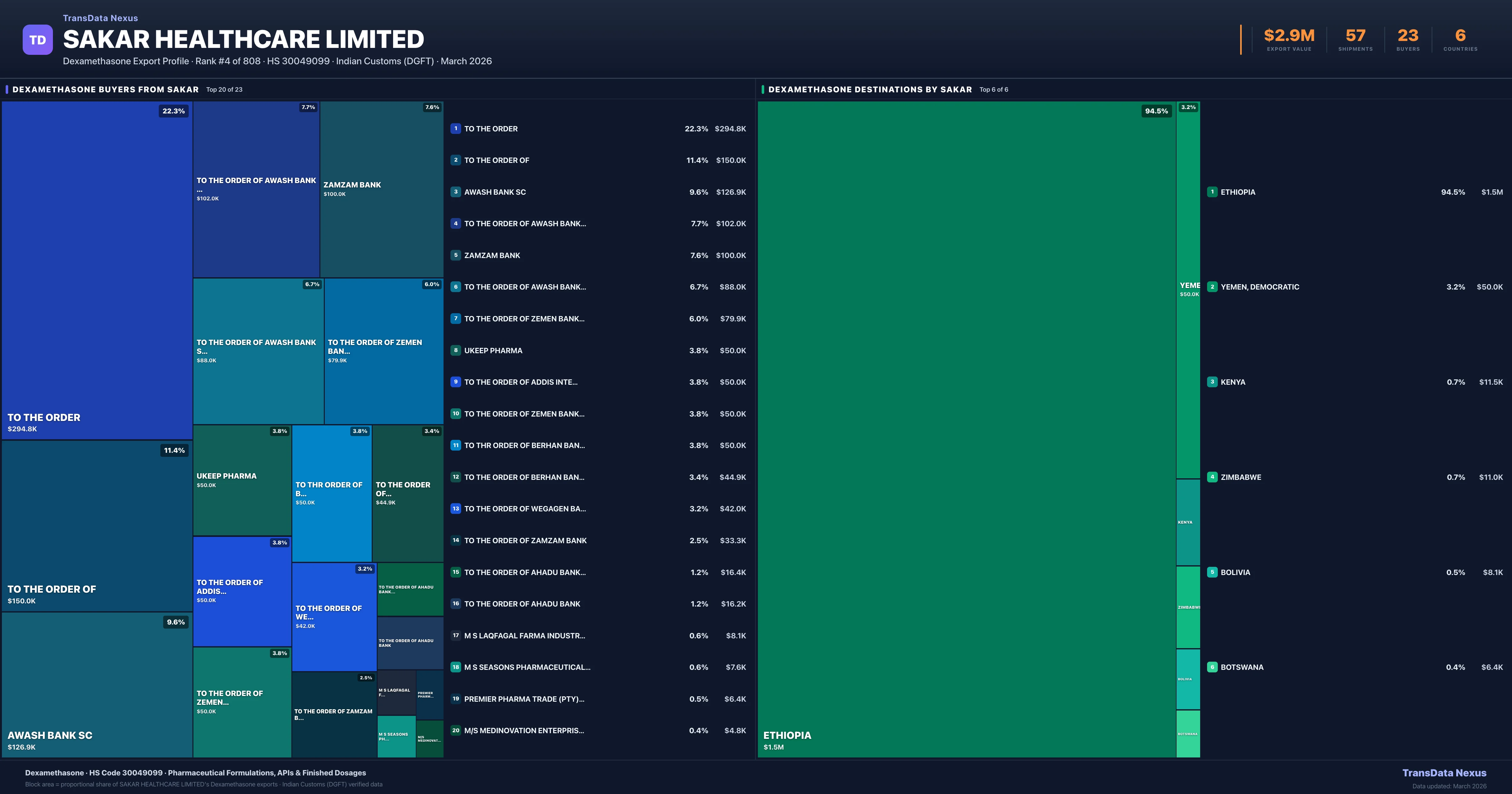This screenshot has height=794, width=1512.
Task: Click the UKEEP PHARMA treemap tile
Action: [242, 480]
